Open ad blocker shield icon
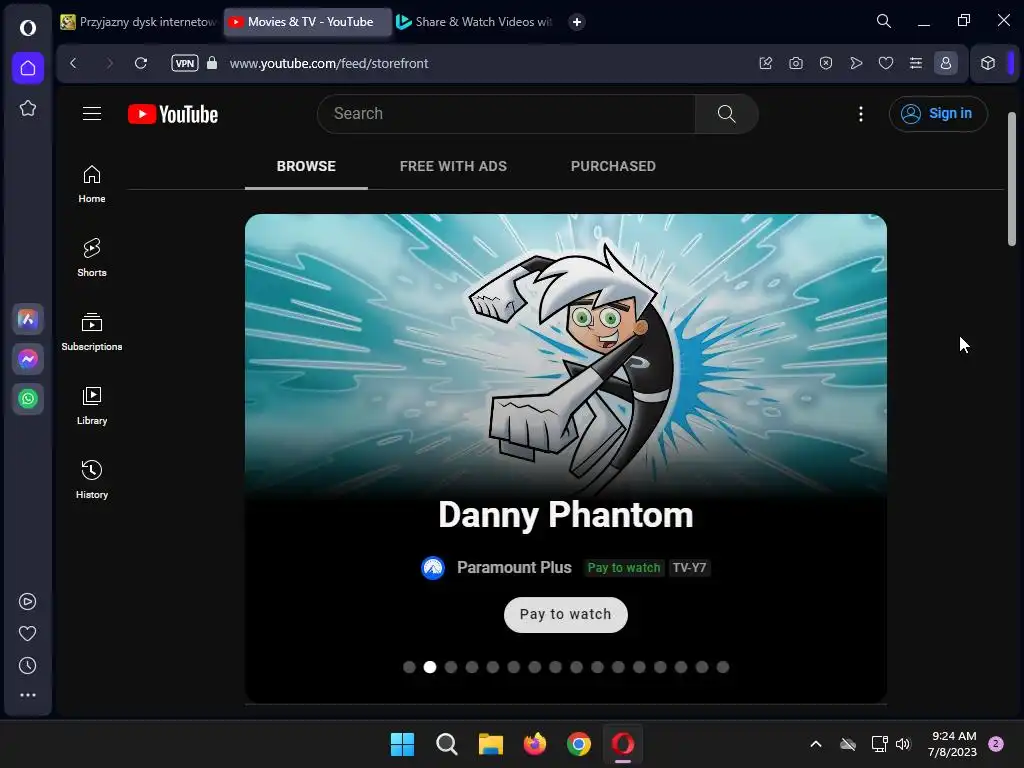 tap(825, 63)
